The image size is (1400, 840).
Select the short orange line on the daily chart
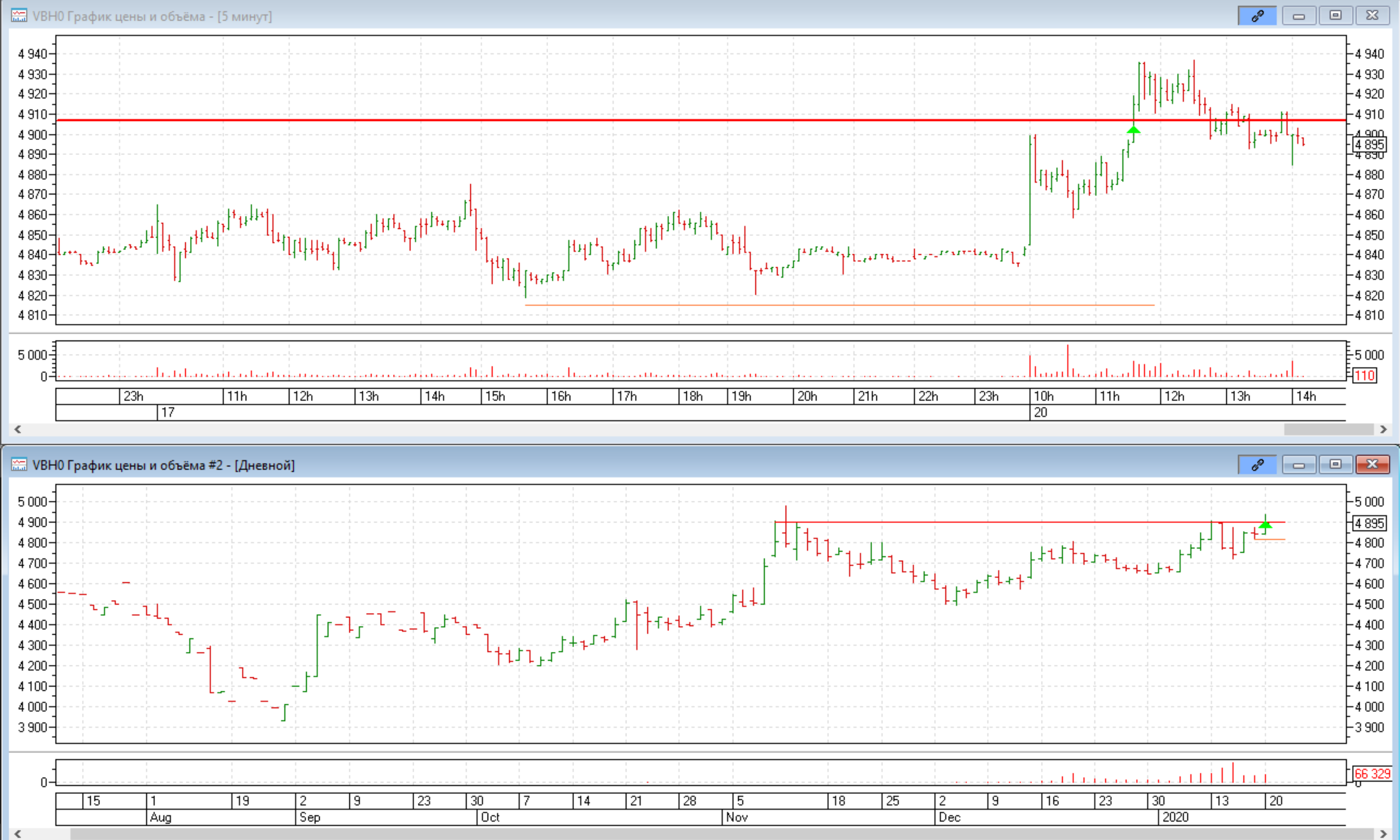[1270, 539]
